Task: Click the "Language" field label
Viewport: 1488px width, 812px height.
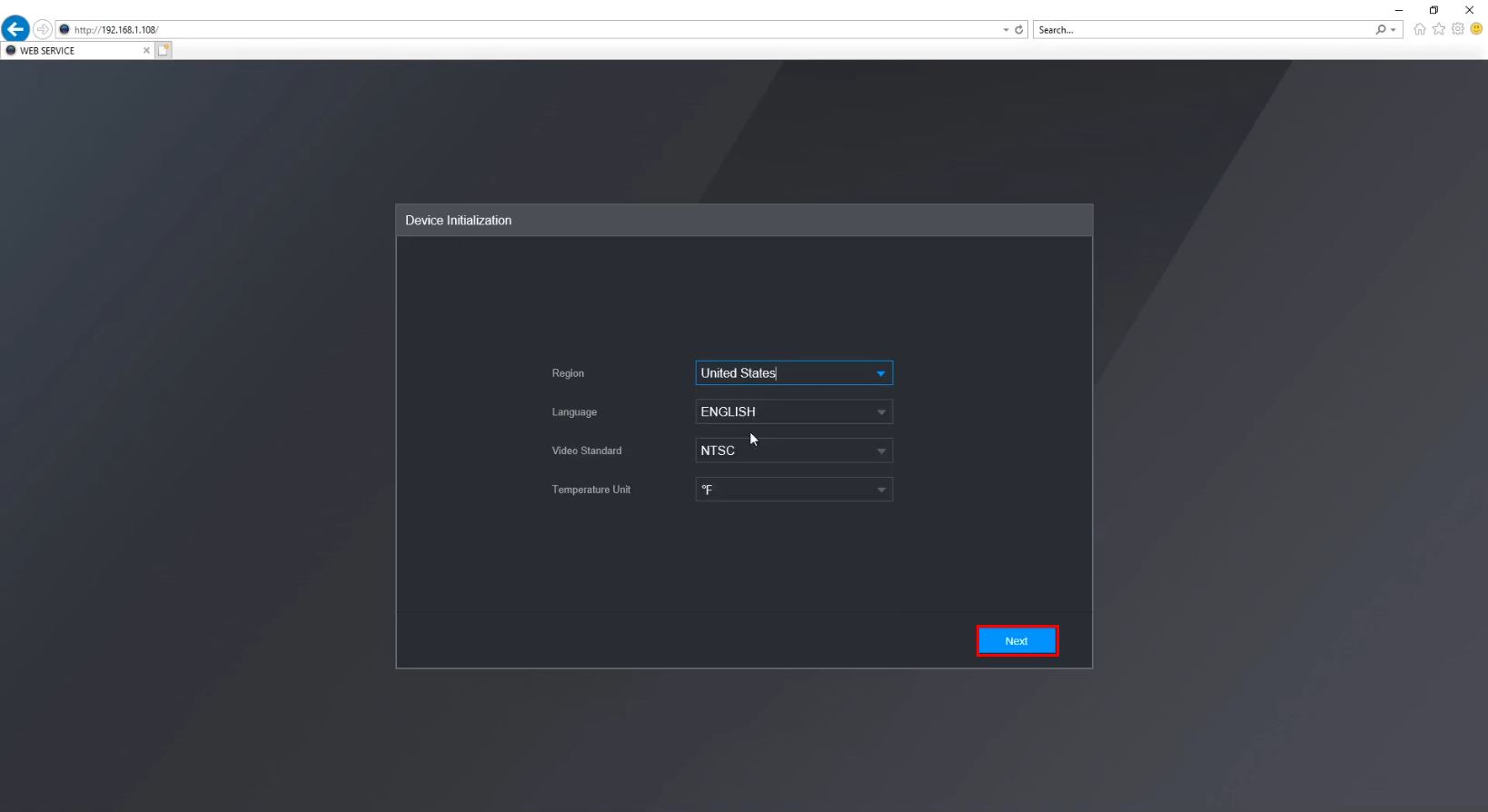Action: pos(574,412)
